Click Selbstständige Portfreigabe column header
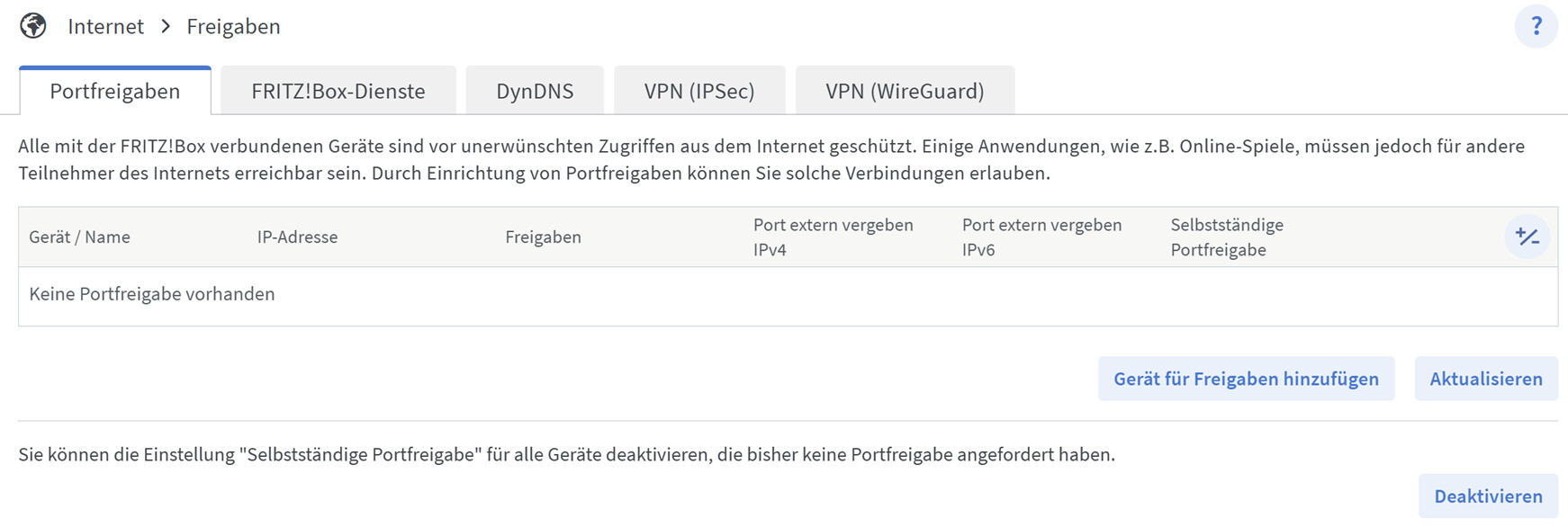Image resolution: width=1568 pixels, height=527 pixels. click(x=1226, y=237)
